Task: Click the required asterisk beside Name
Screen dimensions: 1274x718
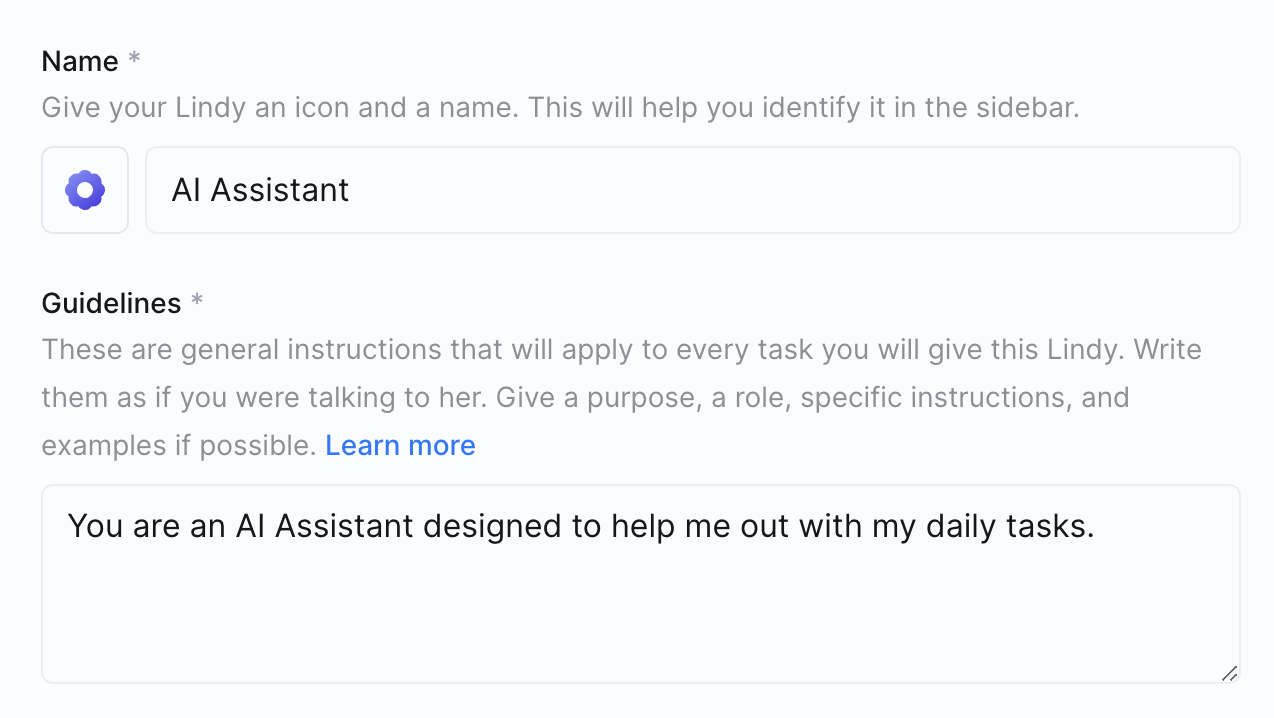Action: click(x=134, y=58)
